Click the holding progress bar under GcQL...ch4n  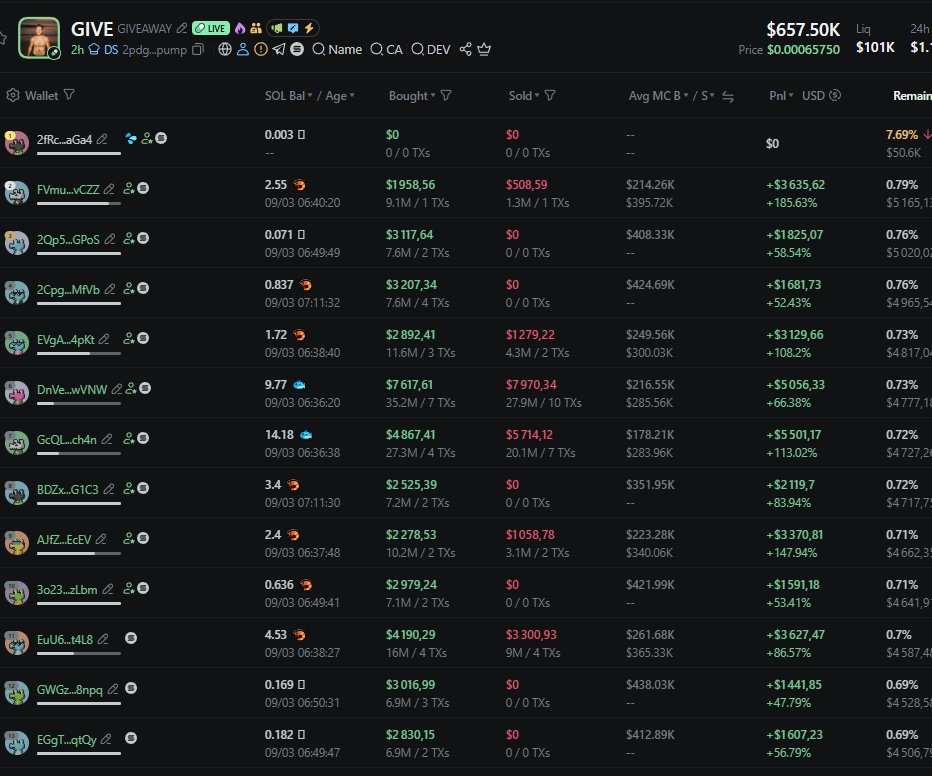pyautogui.click(x=78, y=453)
